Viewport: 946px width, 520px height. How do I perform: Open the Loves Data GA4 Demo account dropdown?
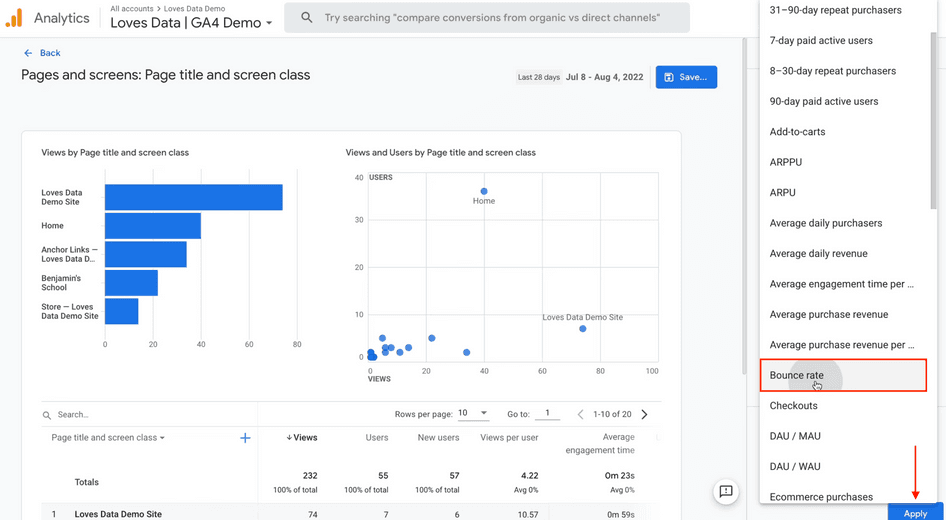click(191, 23)
